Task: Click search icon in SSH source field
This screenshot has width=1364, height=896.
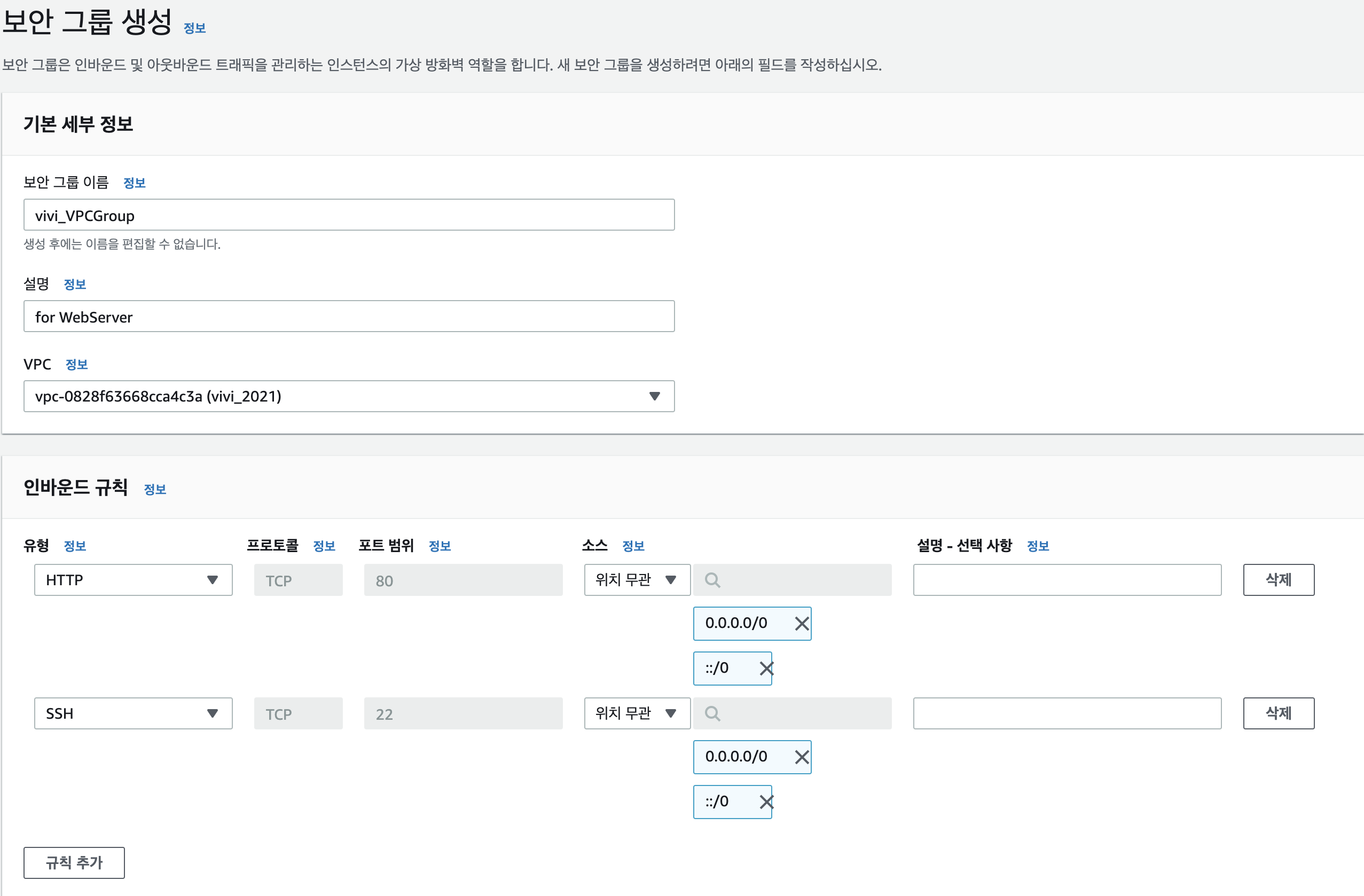Action: coord(712,713)
